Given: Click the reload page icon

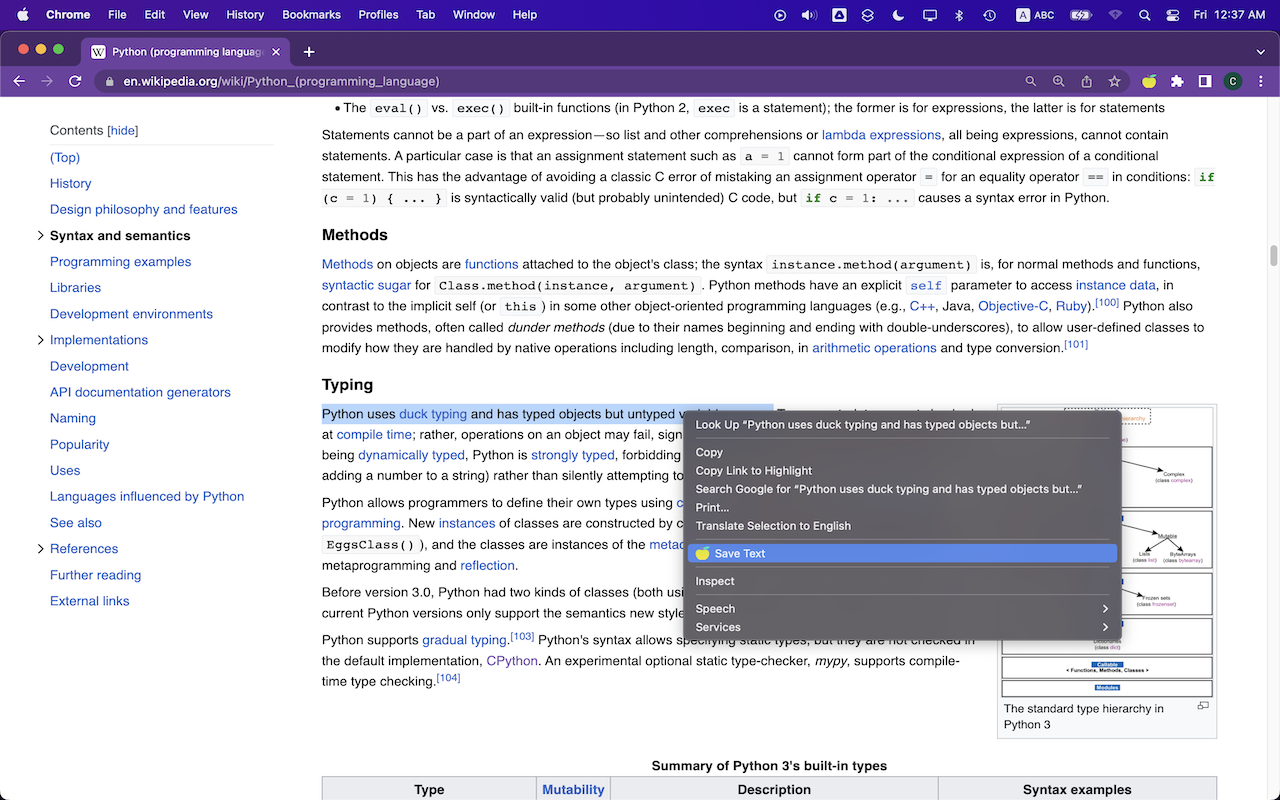Looking at the screenshot, I should click(x=75, y=81).
